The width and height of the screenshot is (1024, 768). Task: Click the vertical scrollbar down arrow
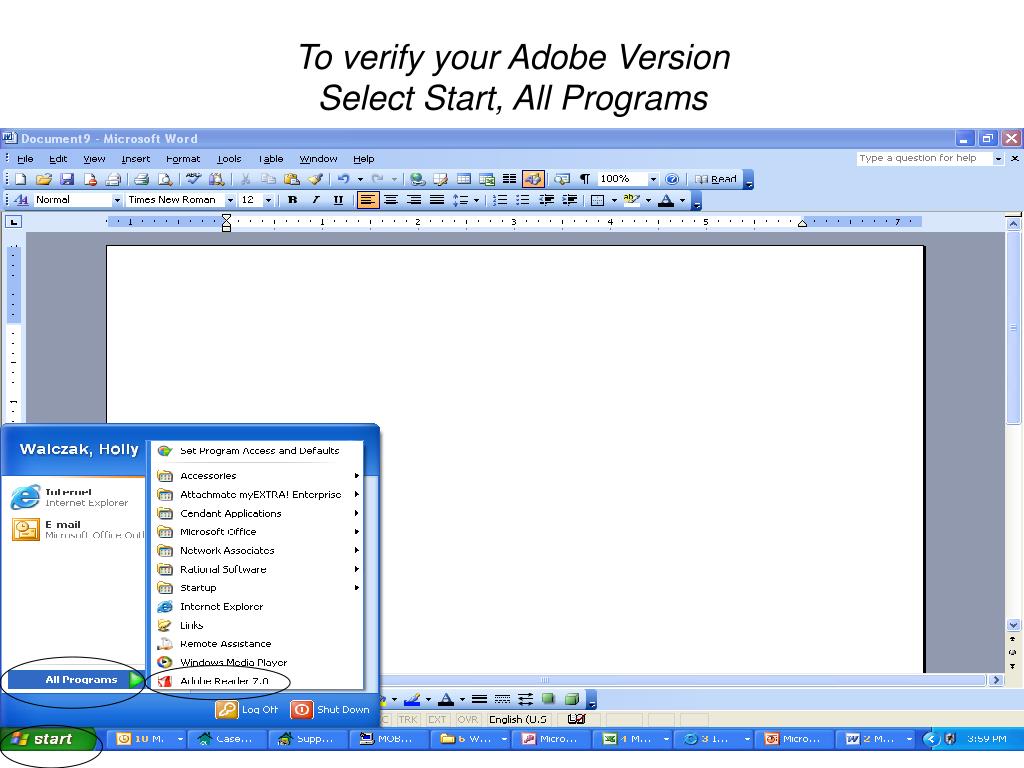tap(1013, 625)
